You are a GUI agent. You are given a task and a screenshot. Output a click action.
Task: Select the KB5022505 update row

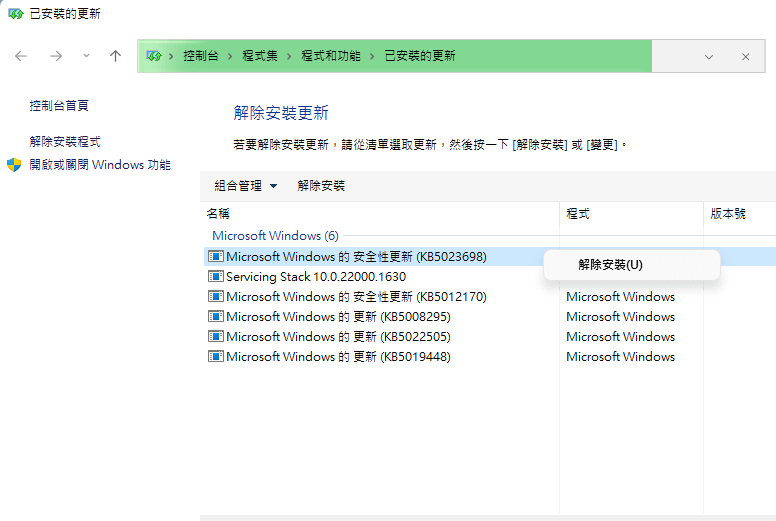point(490,336)
